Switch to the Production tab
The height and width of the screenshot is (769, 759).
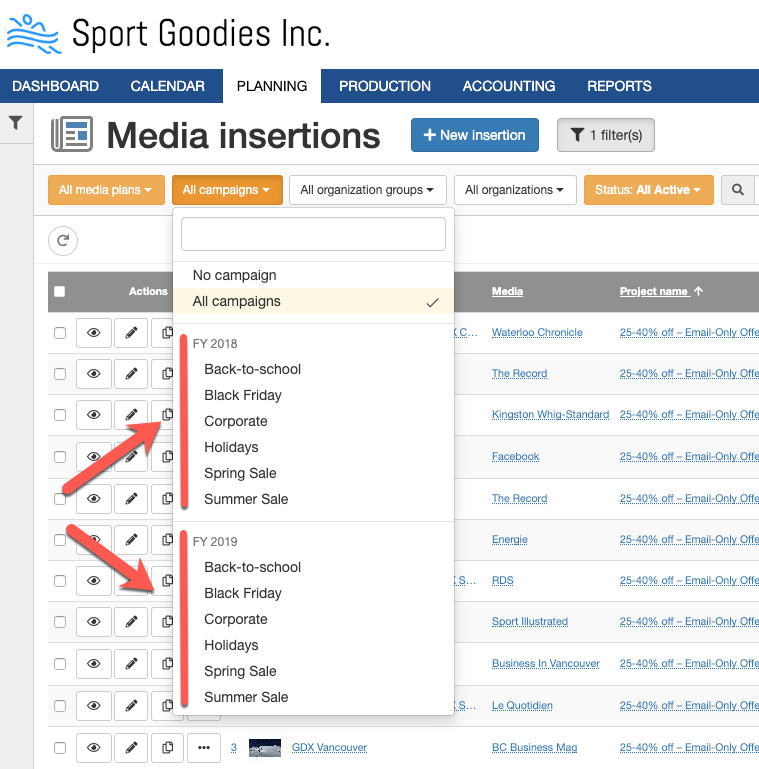click(384, 86)
